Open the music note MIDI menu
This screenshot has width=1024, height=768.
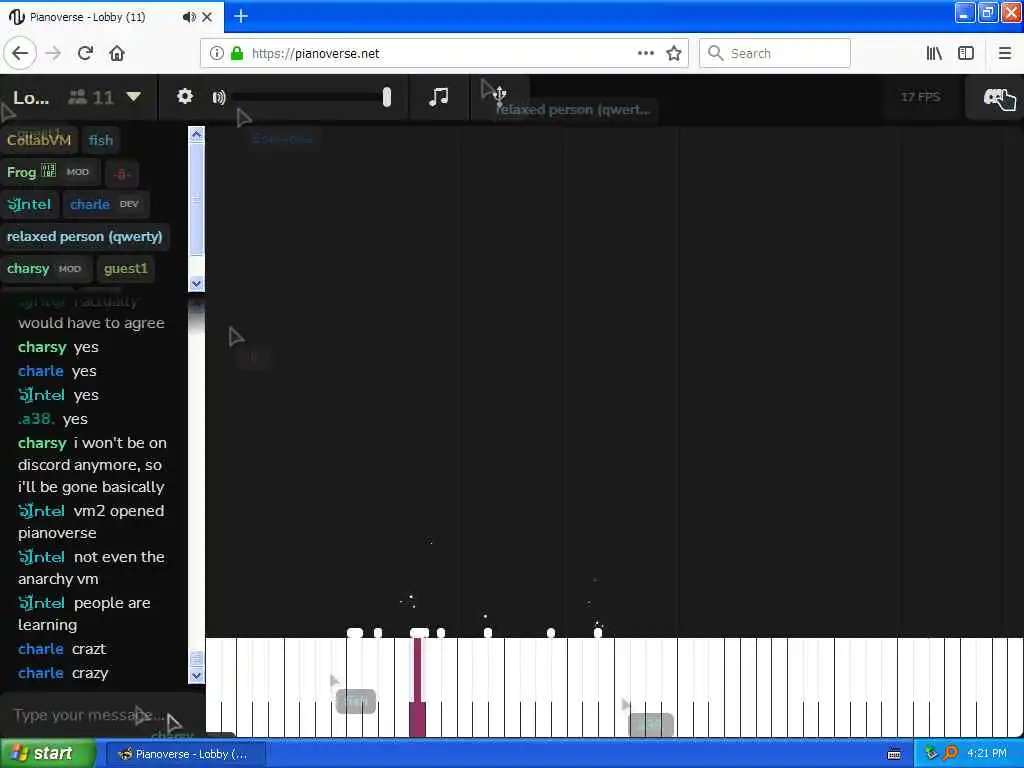(x=438, y=97)
